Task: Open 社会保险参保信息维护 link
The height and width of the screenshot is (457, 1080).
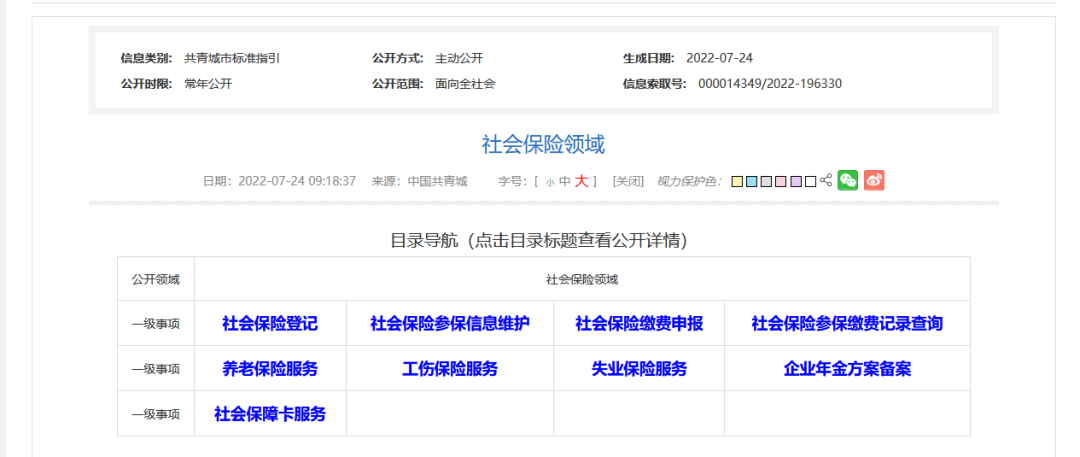Action: click(450, 324)
